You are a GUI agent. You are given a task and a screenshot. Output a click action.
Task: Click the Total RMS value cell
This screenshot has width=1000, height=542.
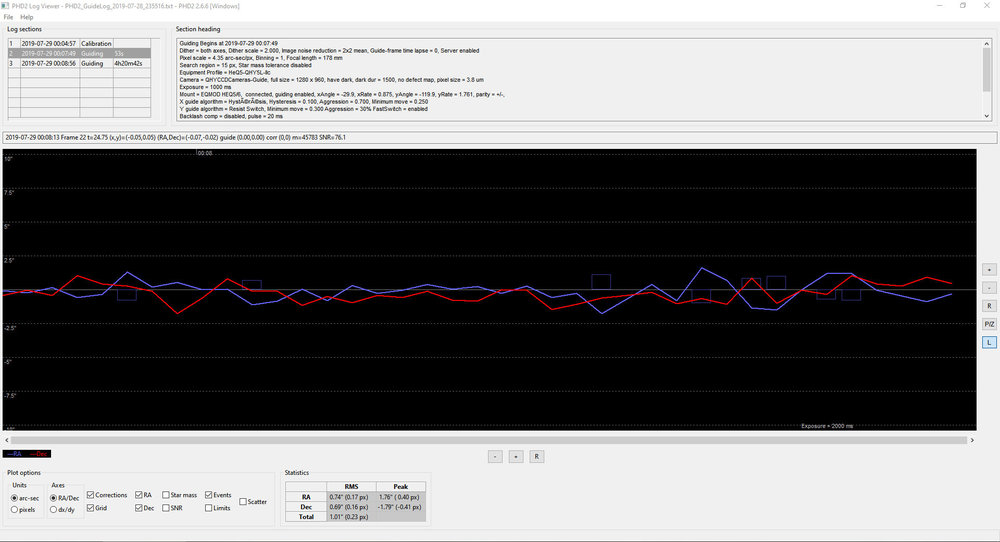tap(351, 516)
